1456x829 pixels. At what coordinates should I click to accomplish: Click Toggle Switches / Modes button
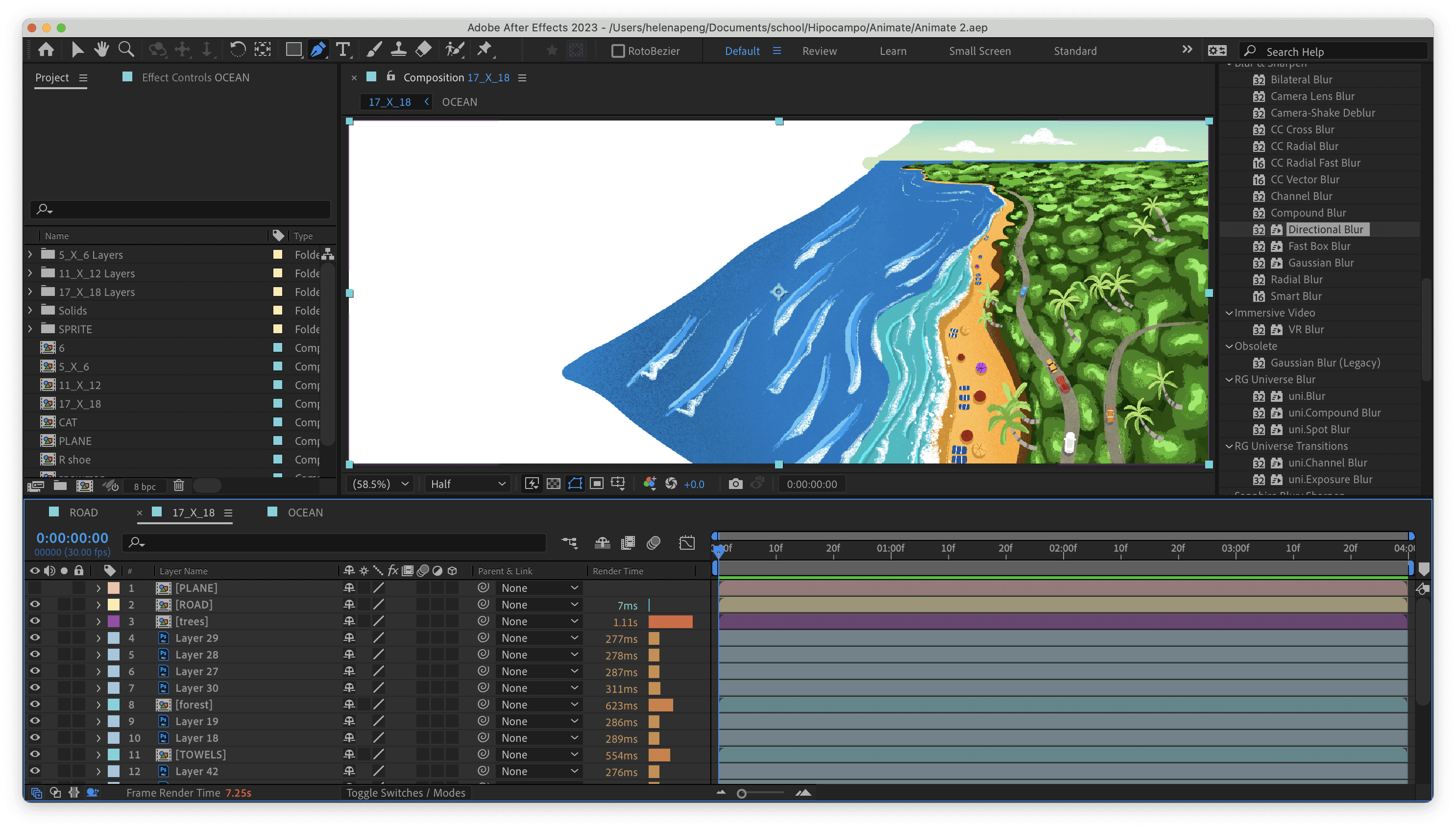coord(405,793)
